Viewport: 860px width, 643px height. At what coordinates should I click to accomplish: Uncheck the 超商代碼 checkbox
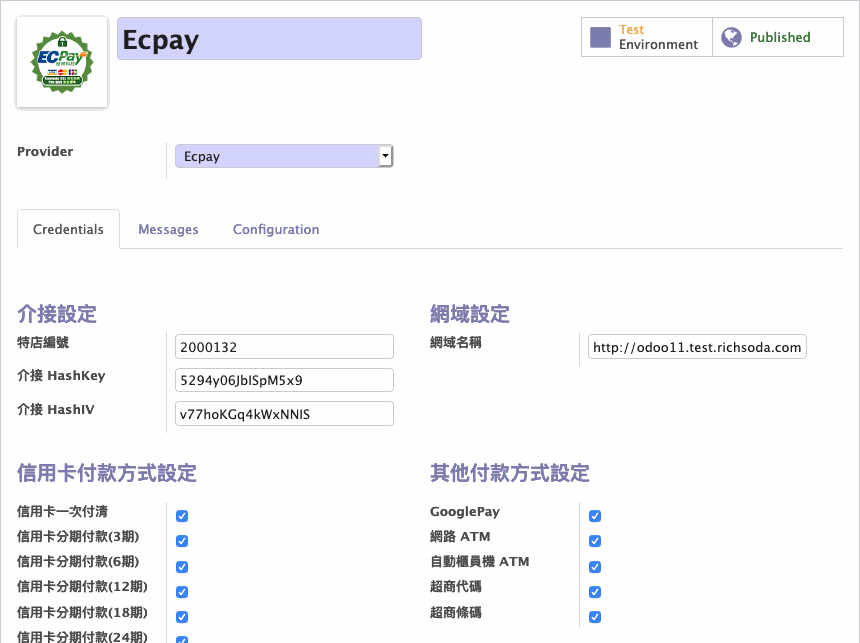click(x=595, y=592)
